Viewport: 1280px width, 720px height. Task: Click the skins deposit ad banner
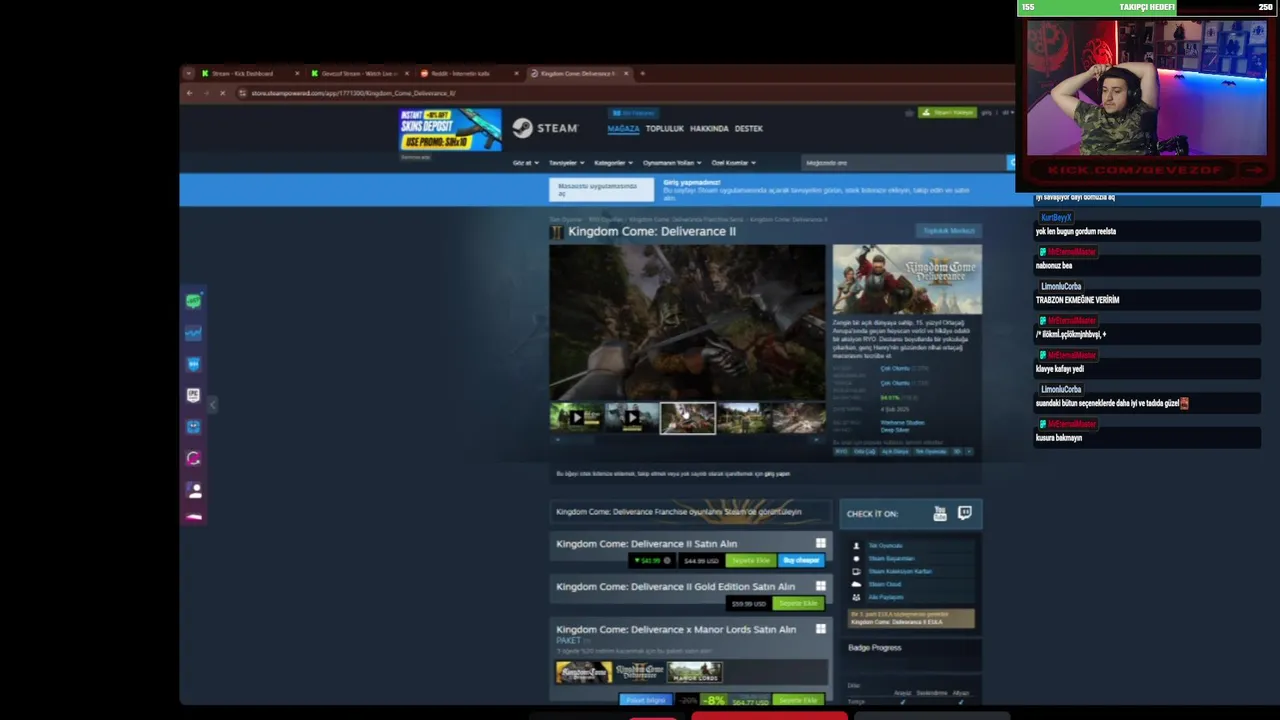pos(450,130)
